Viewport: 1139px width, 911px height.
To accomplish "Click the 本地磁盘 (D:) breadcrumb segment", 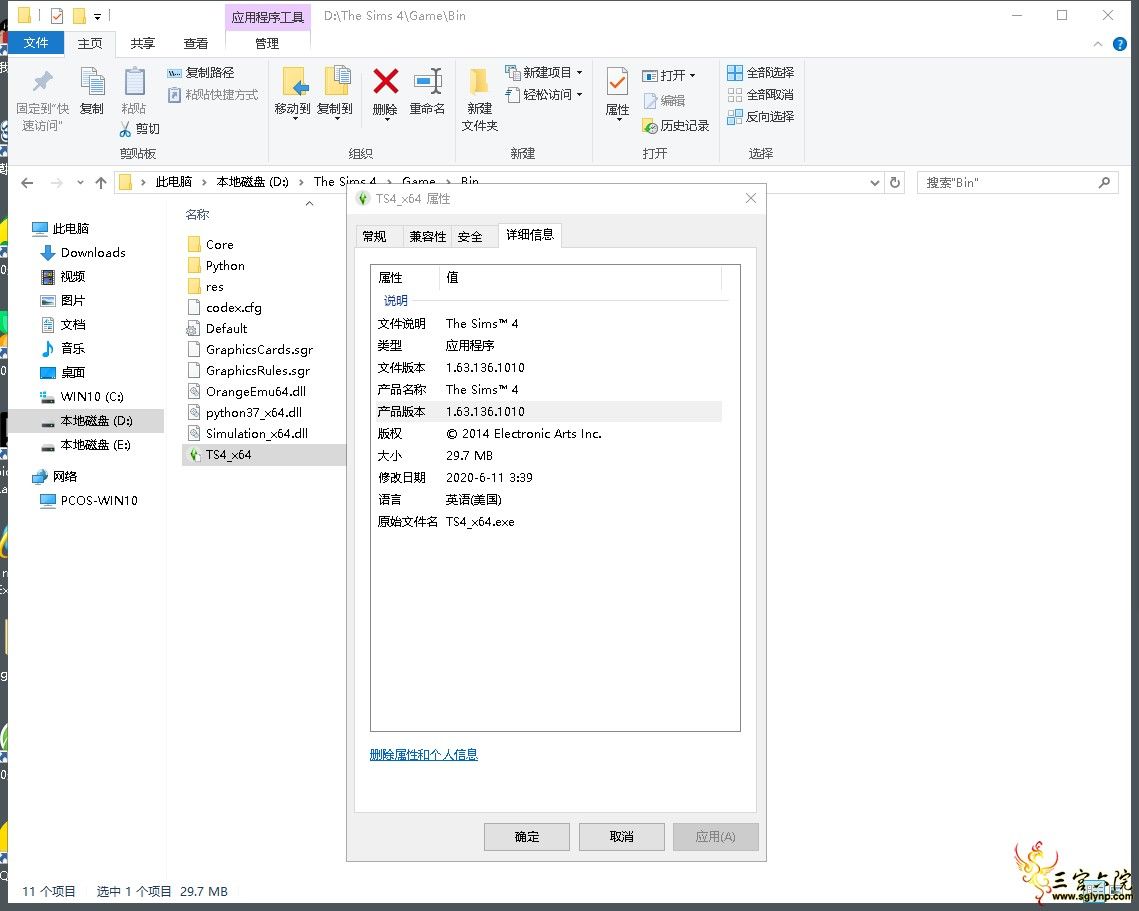I will click(x=252, y=182).
